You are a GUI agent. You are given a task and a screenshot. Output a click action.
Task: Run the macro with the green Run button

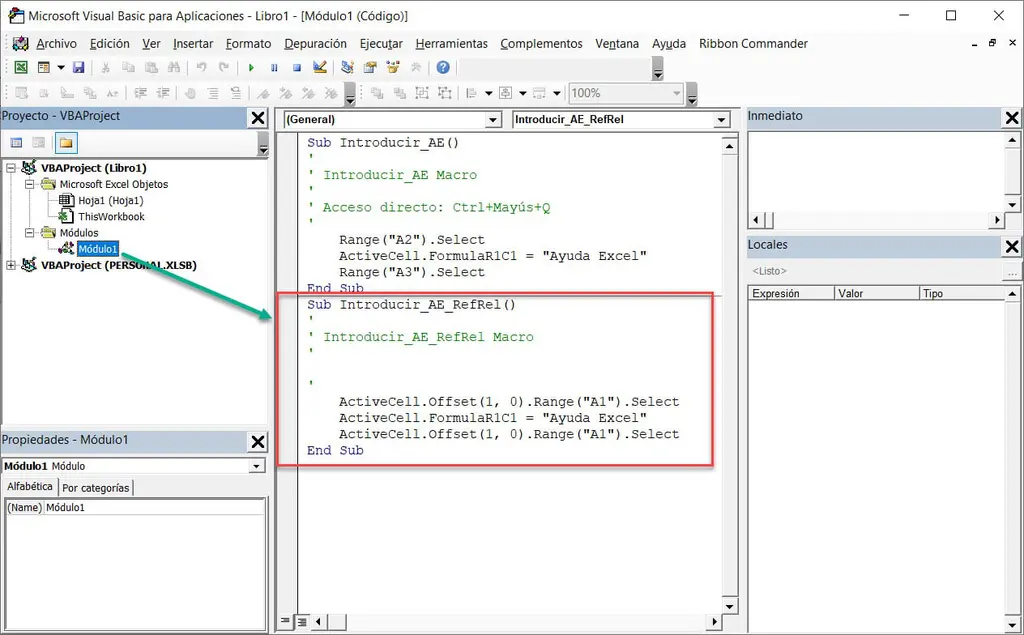[x=250, y=67]
